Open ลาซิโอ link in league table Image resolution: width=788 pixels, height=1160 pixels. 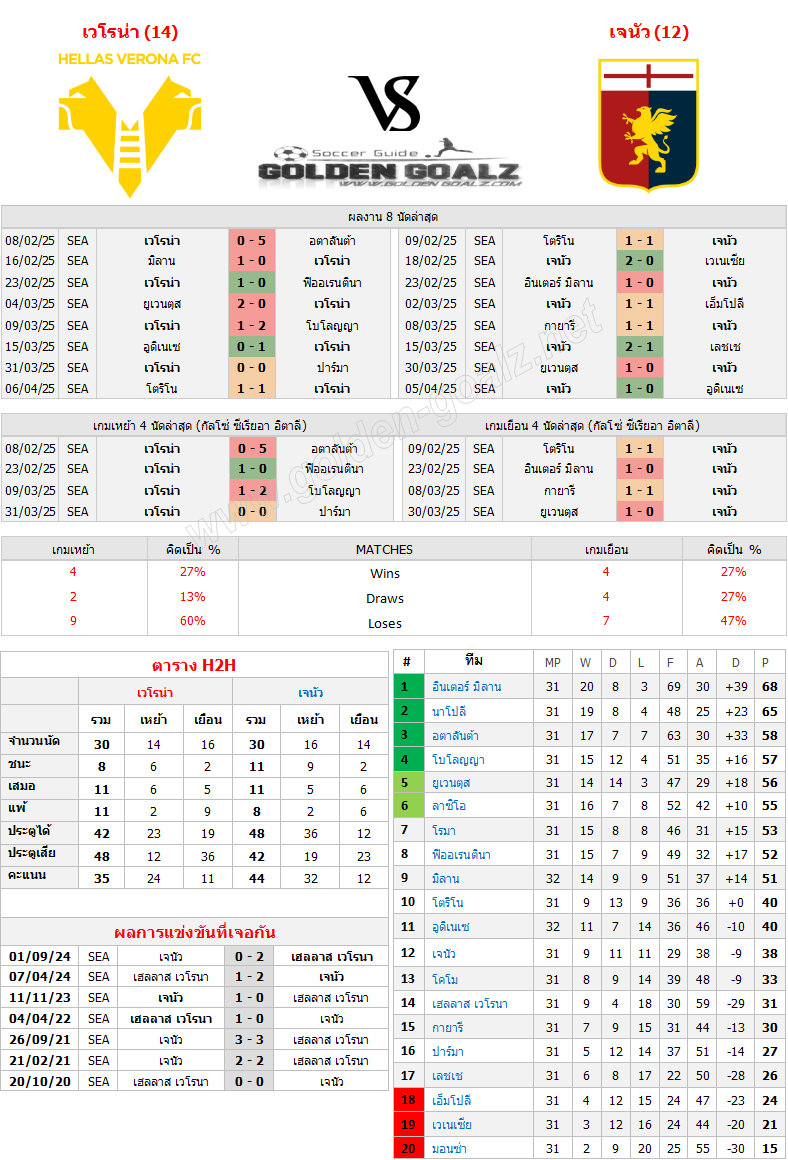click(449, 806)
